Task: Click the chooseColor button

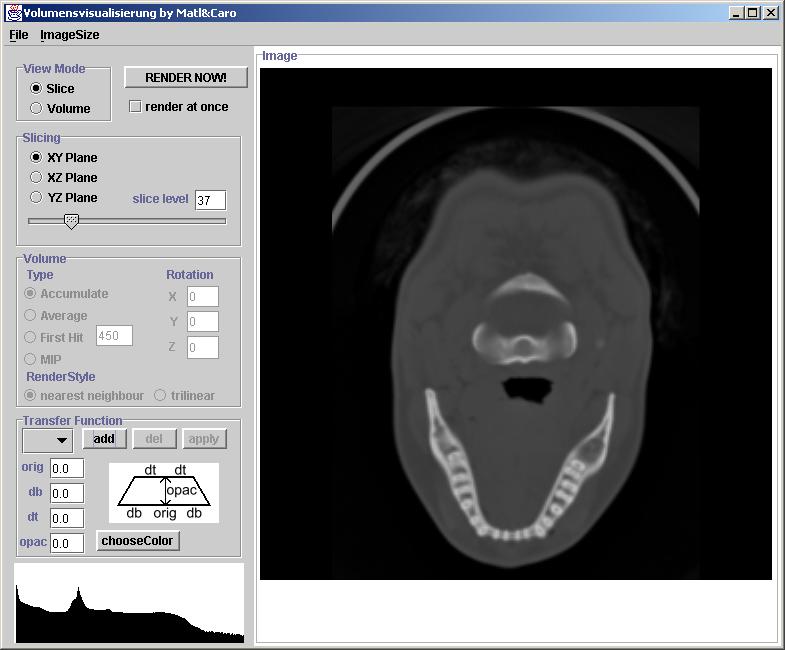Action: point(138,541)
